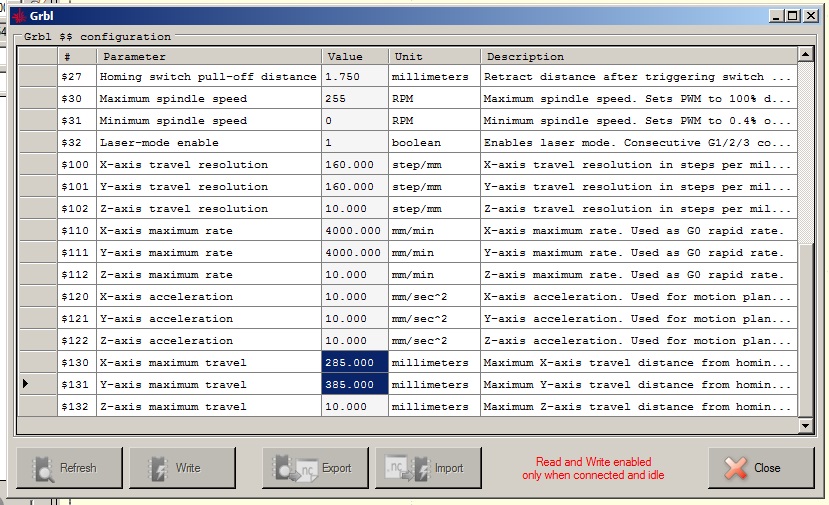
Task: Click the vertical scrollbar thumb
Action: [805, 330]
